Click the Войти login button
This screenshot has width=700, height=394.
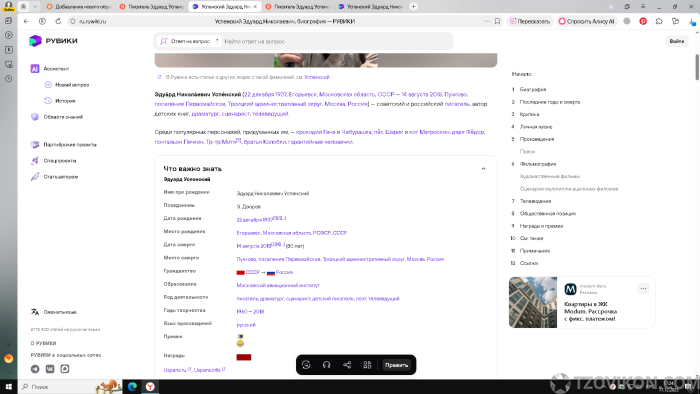coord(676,41)
